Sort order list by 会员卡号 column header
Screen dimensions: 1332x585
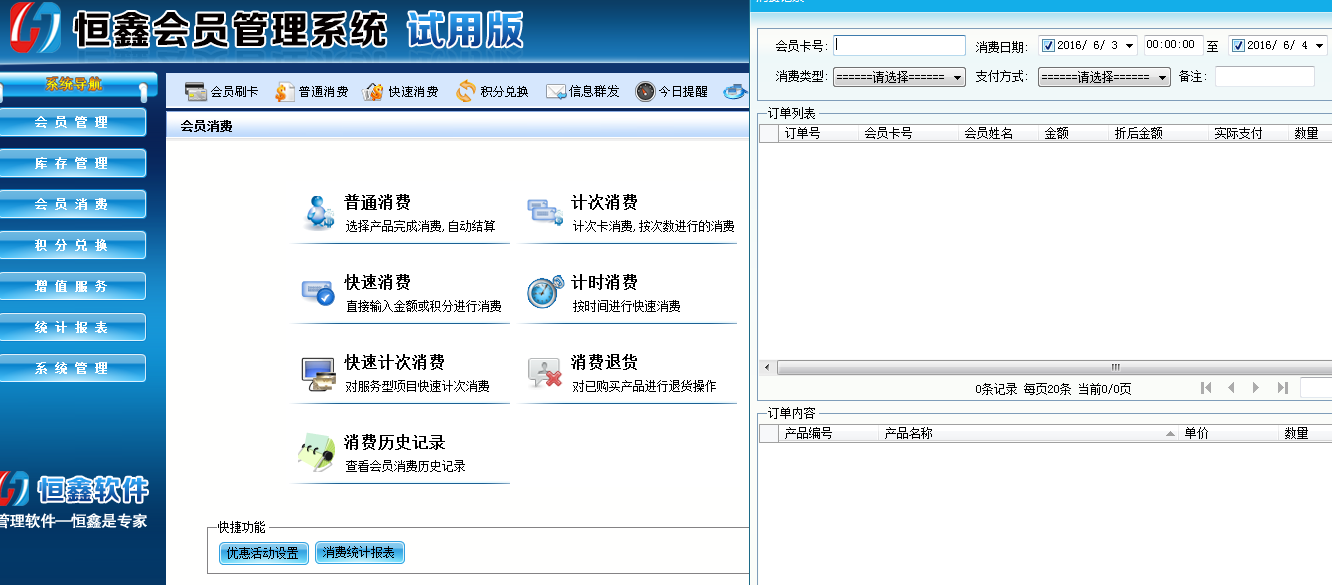(908, 133)
